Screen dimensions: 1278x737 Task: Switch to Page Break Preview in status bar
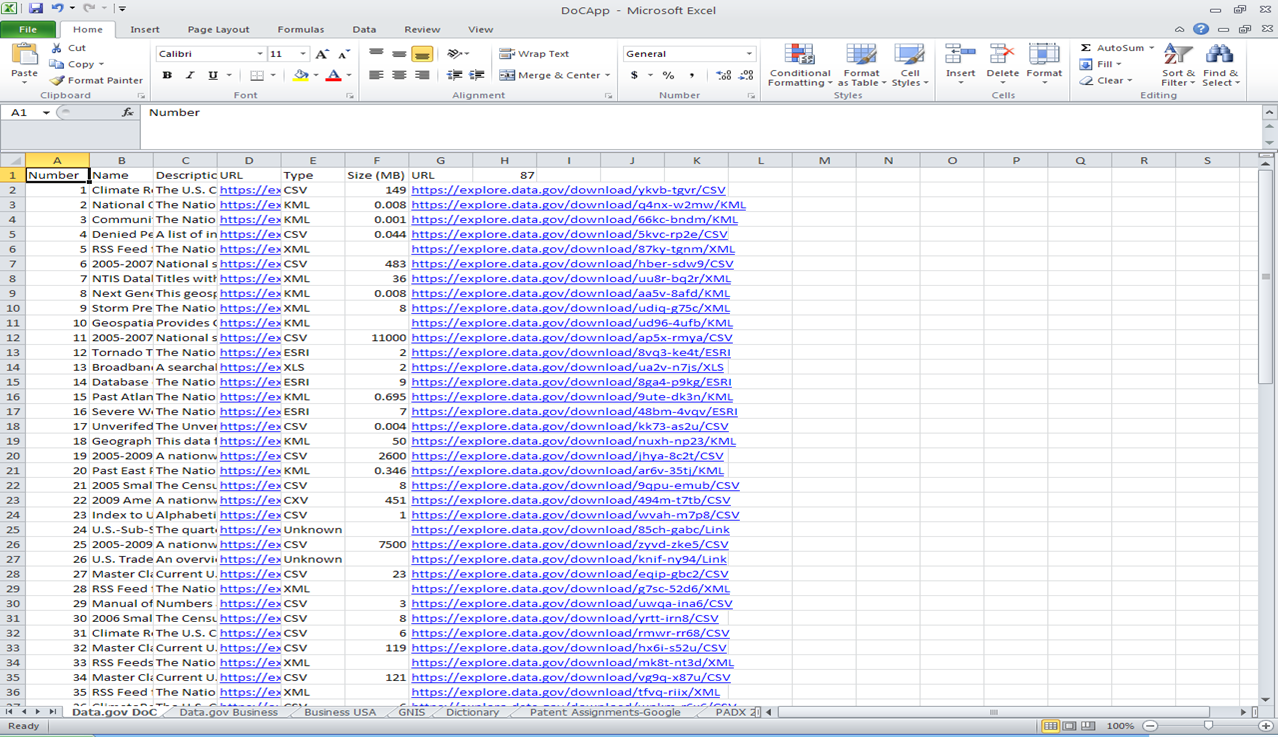click(1088, 726)
